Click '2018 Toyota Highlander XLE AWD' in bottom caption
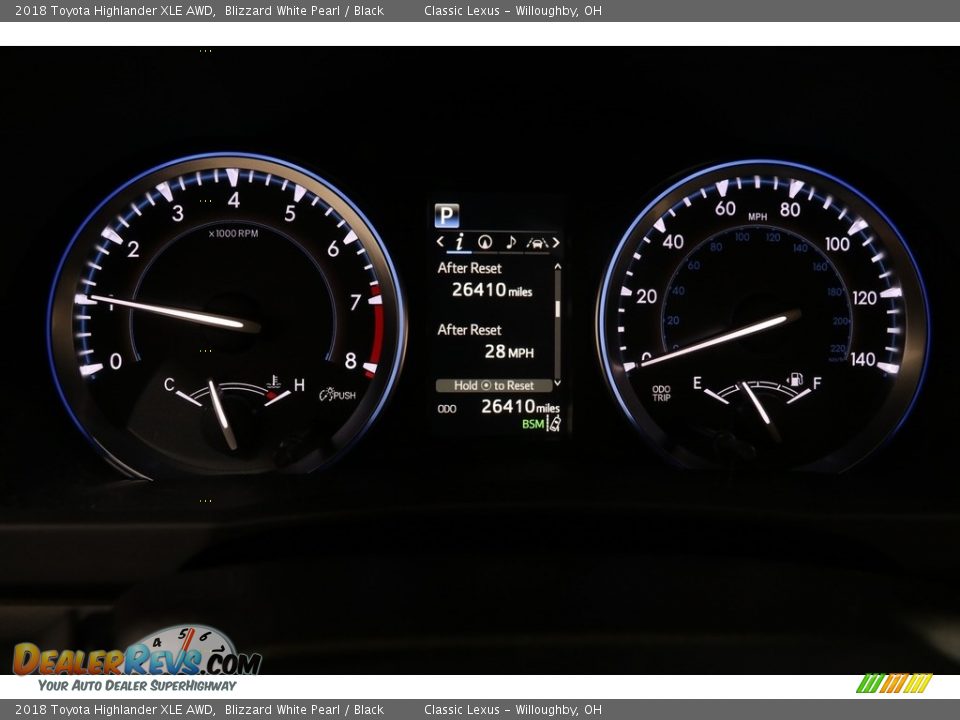960x720 pixels. click(x=114, y=710)
